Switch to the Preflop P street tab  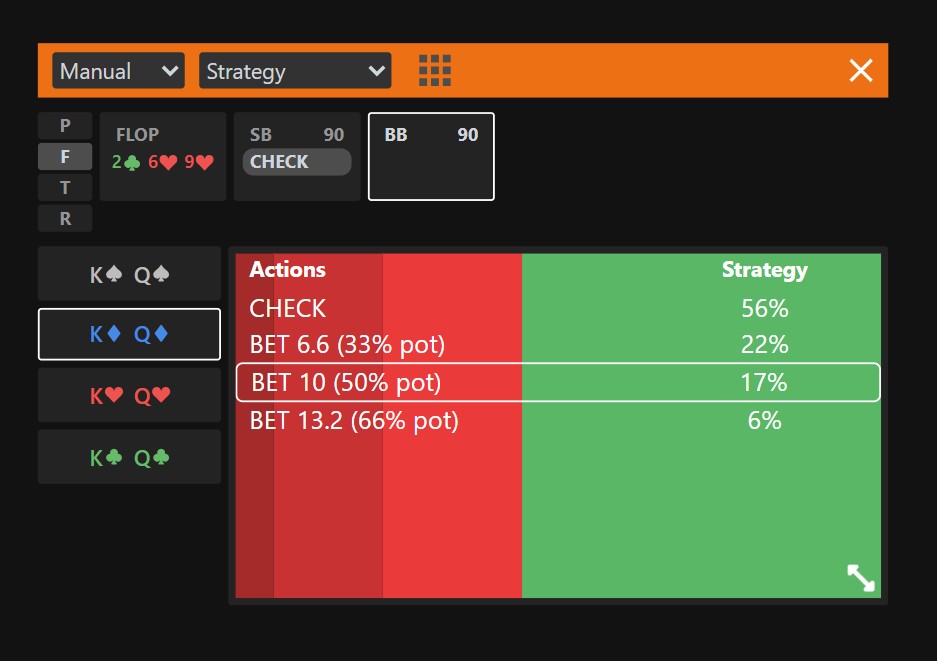[x=65, y=126]
